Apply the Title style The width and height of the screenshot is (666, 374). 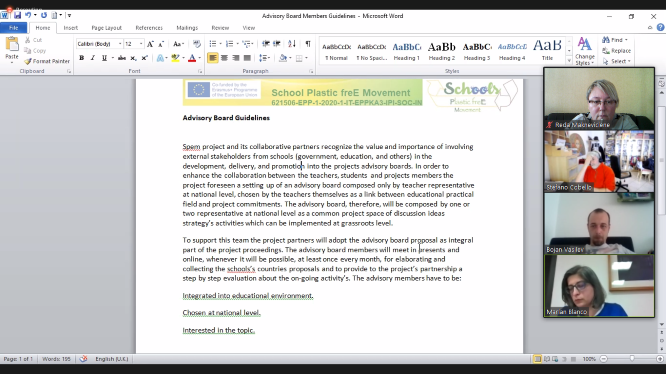547,51
